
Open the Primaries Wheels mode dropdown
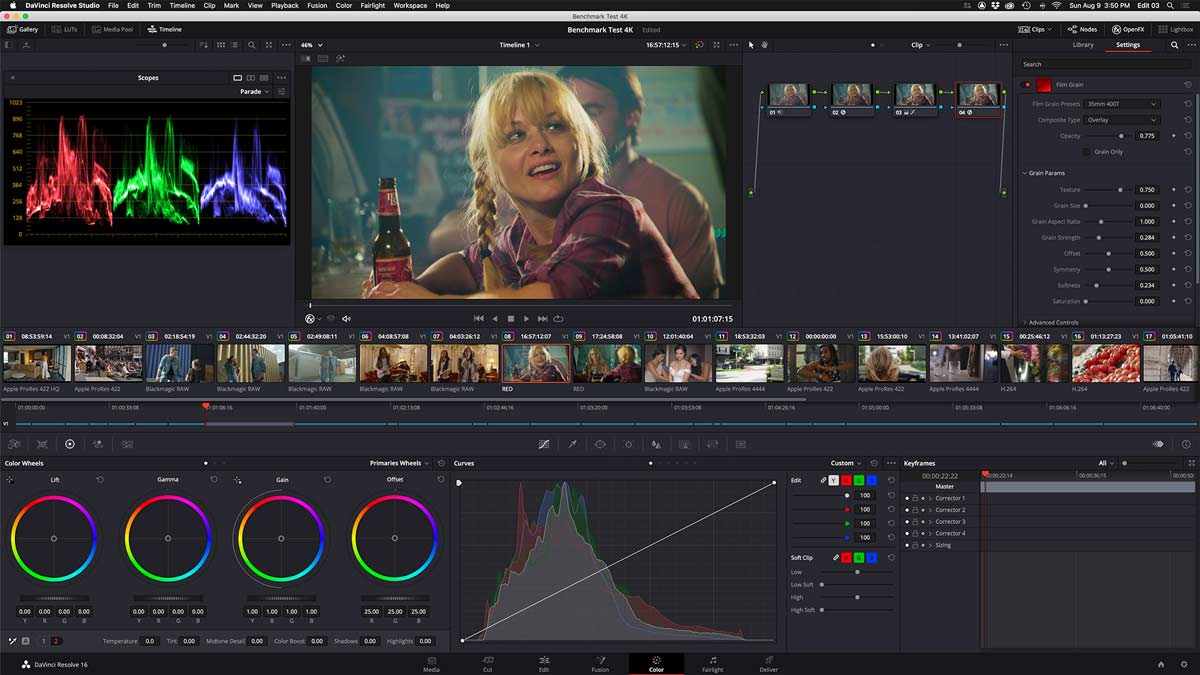[x=399, y=463]
